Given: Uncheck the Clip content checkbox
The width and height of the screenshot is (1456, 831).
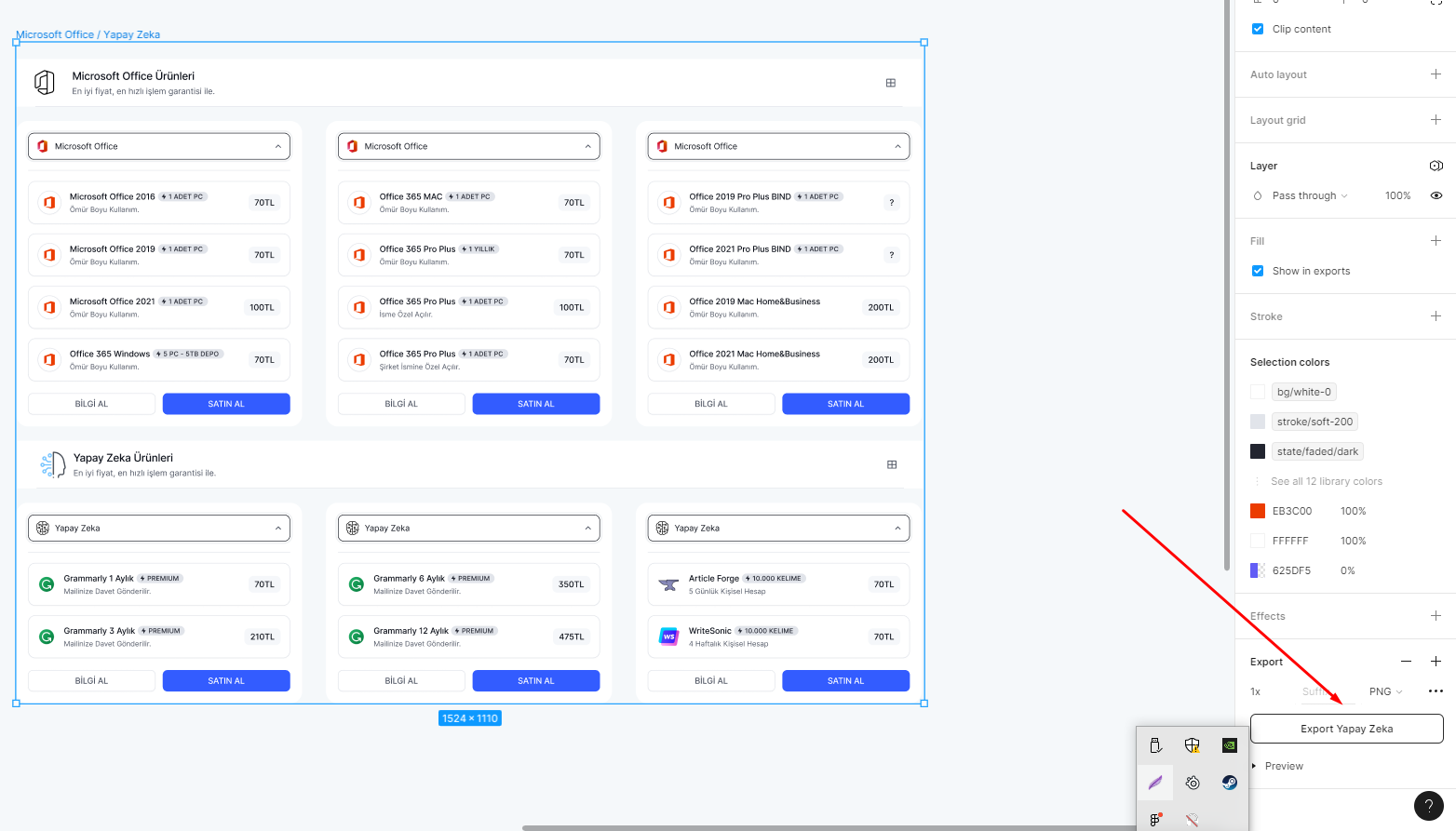Looking at the screenshot, I should pyautogui.click(x=1258, y=29).
